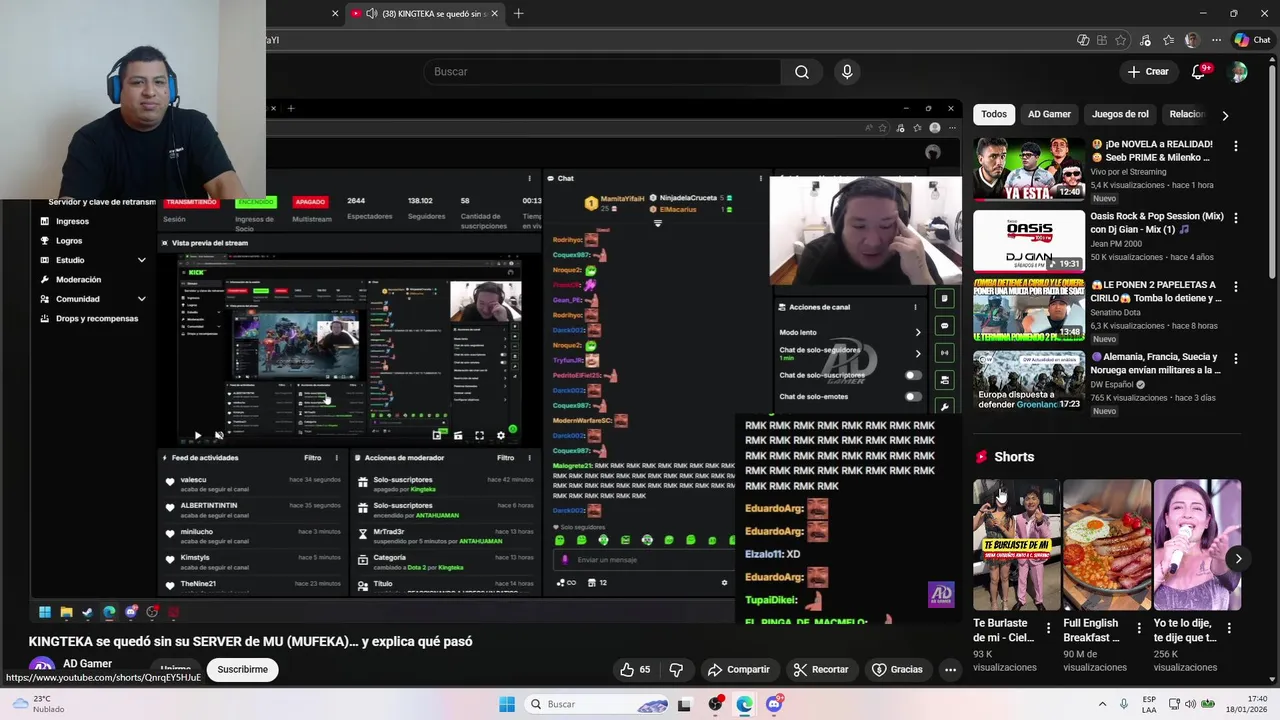Viewport: 1280px width, 720px height.
Task: Show next Shorts with arrow button
Action: 1238,559
